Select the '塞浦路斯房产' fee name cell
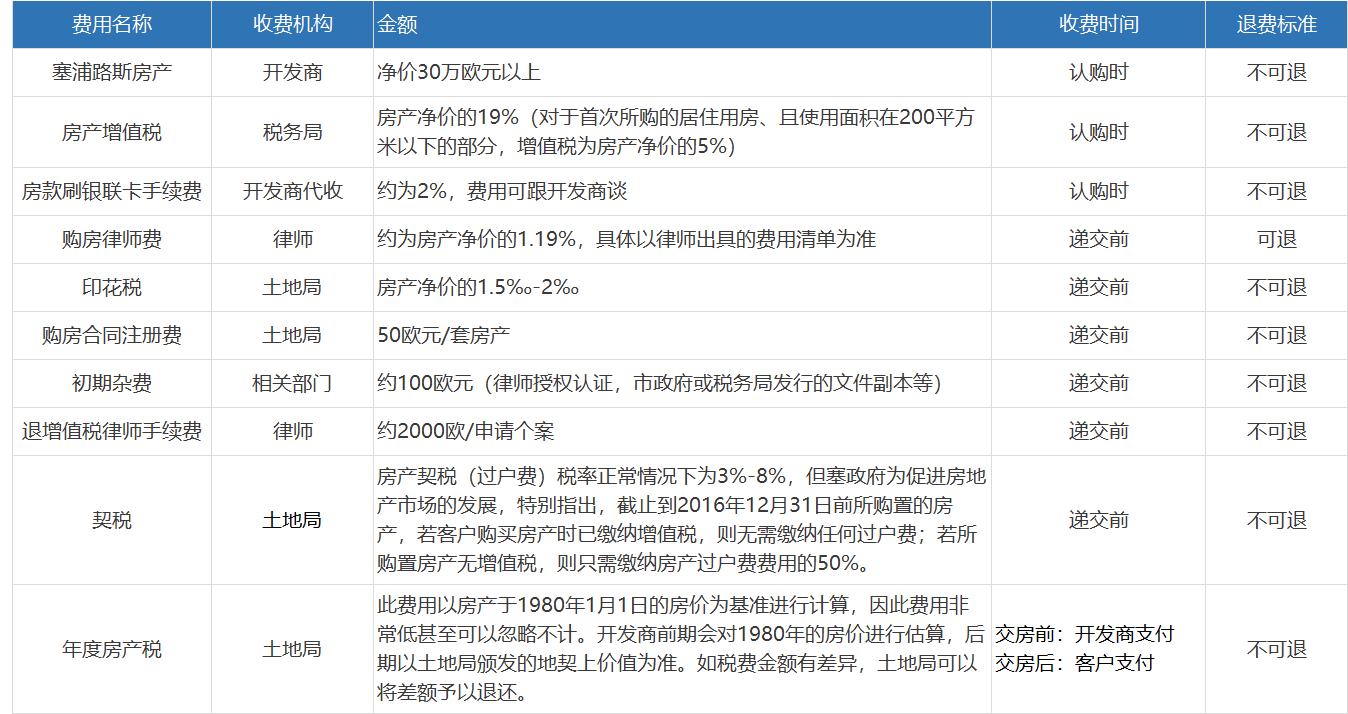The width and height of the screenshot is (1348, 714). (x=112, y=72)
